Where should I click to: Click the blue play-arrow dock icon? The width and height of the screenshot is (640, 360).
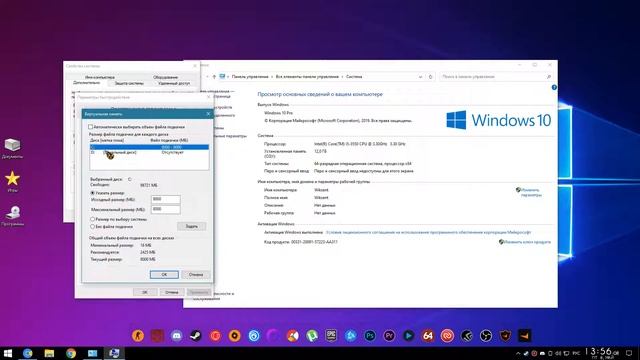409,336
